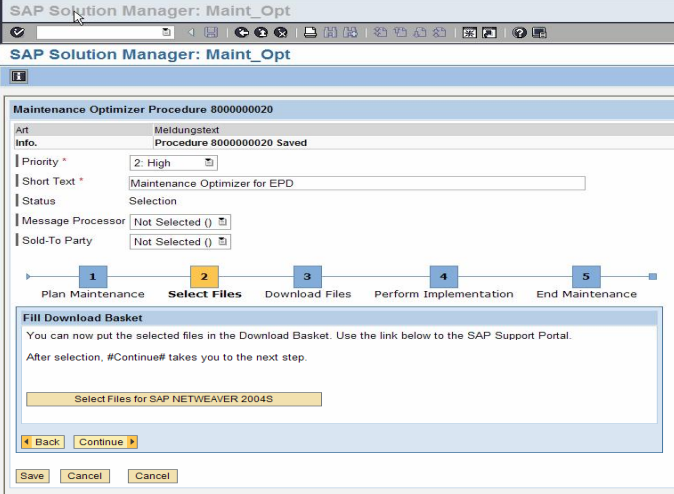Viewport: 674px width, 494px height.
Task: Click the green Back arrow icon
Action: pyautogui.click(x=242, y=32)
